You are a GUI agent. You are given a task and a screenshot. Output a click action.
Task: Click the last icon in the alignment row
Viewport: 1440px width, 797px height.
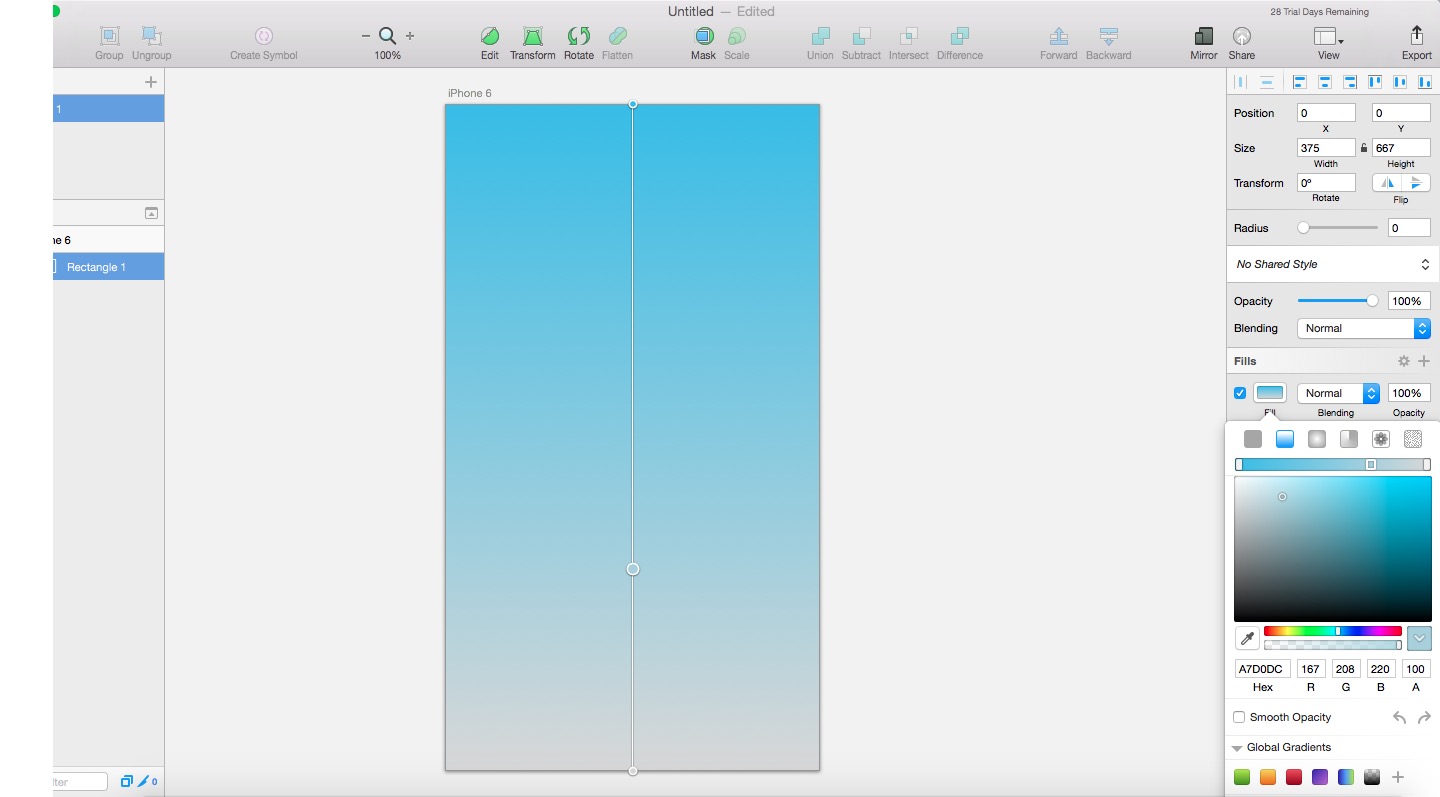[1425, 82]
